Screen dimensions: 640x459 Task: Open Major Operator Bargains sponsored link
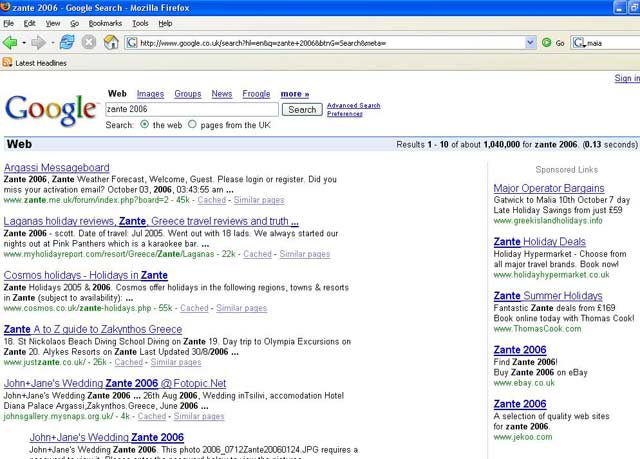549,188
